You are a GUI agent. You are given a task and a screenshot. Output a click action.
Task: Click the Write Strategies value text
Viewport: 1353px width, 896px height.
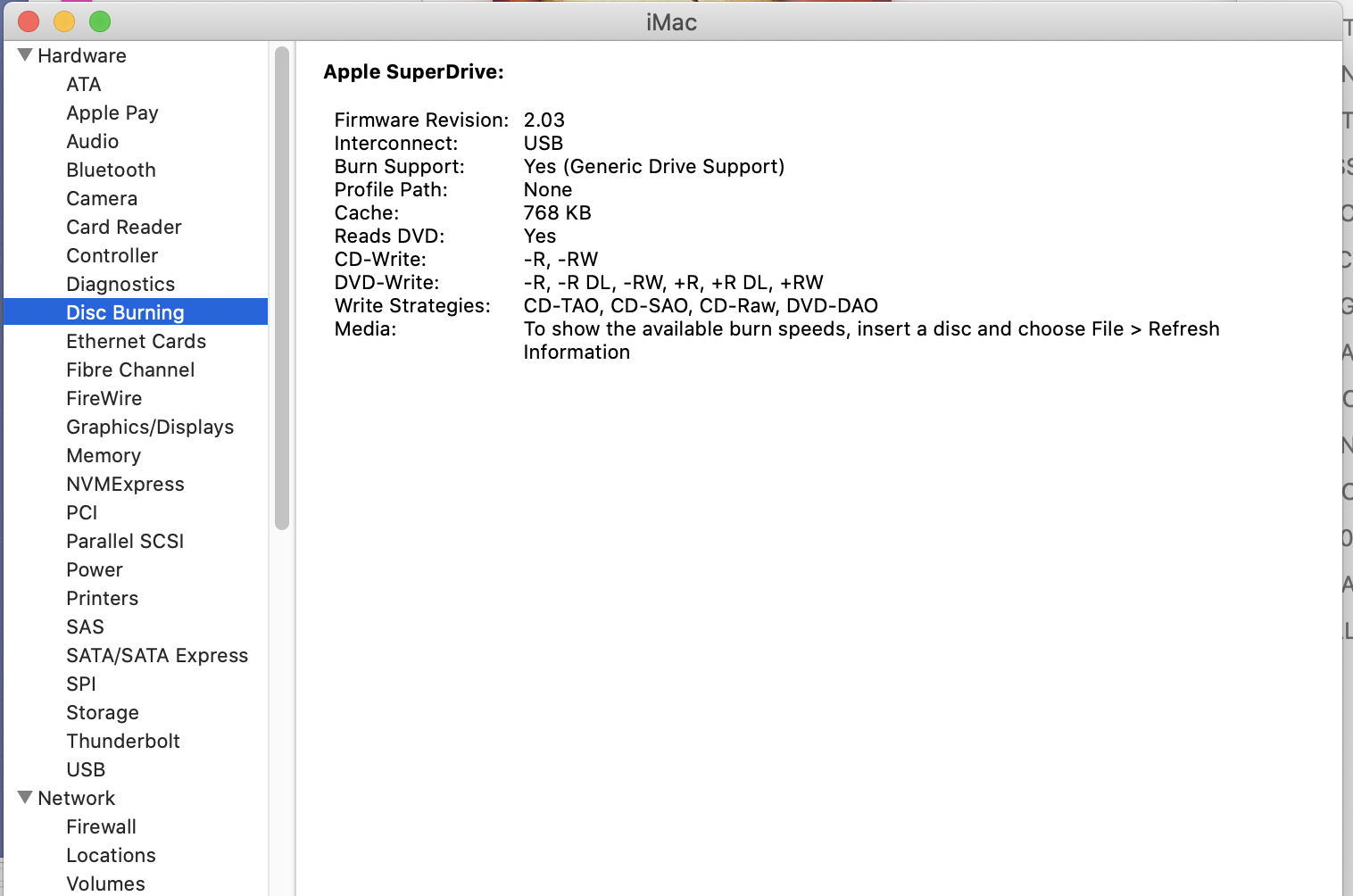(x=701, y=305)
